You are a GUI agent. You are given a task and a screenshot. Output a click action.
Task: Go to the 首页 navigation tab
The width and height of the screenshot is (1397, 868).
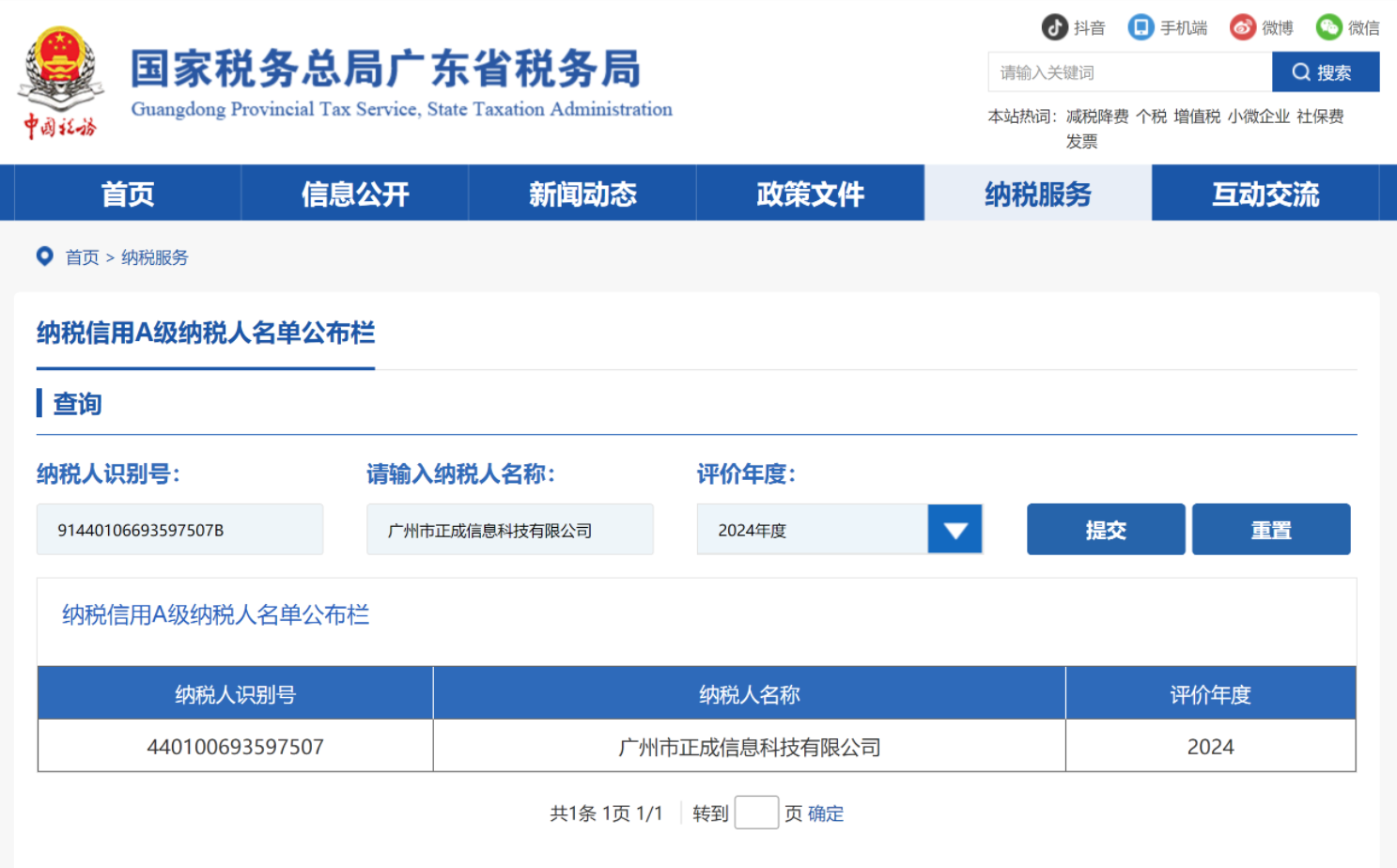(x=128, y=194)
